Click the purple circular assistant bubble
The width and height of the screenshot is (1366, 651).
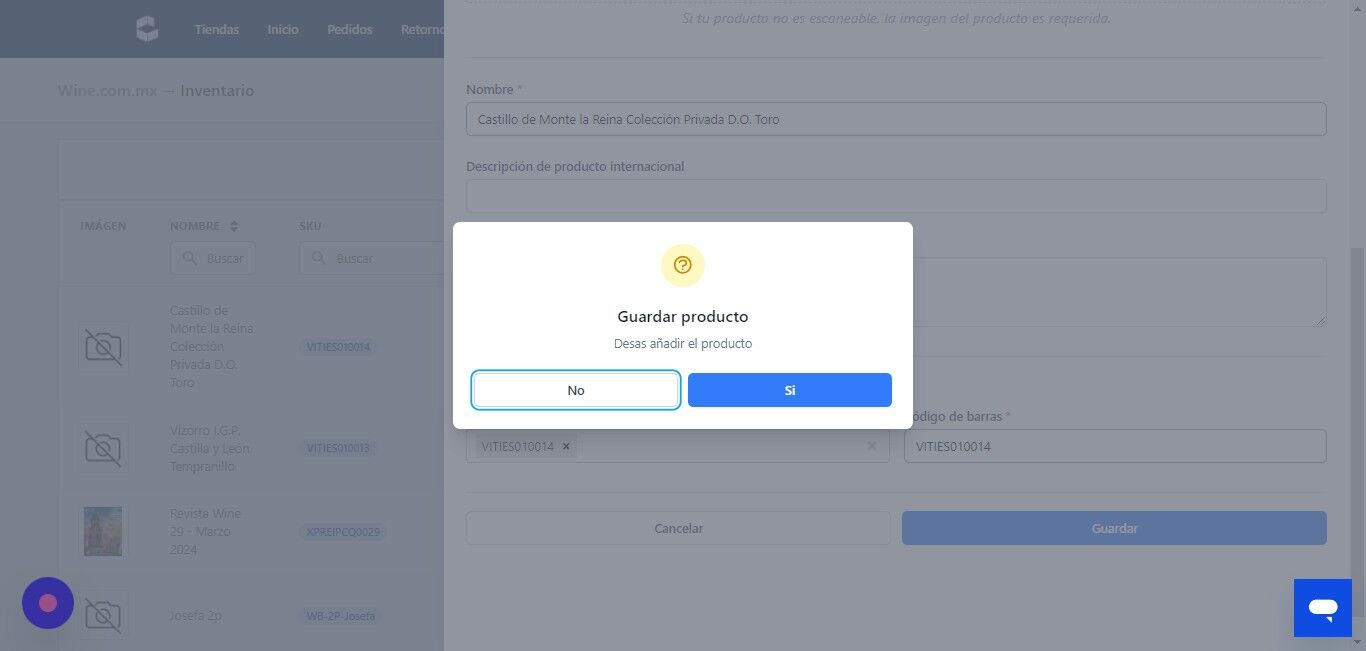pyautogui.click(x=48, y=603)
